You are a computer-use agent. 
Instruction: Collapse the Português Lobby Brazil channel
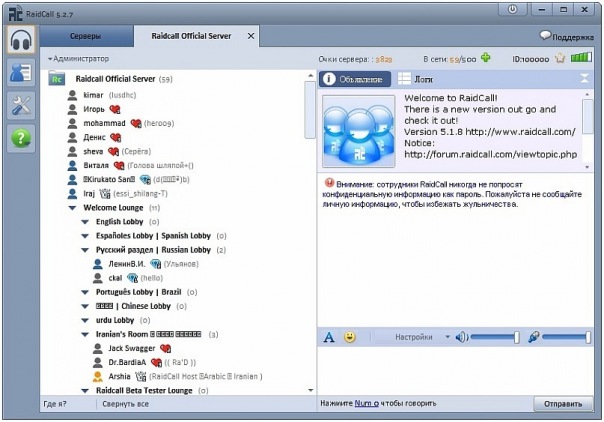pyautogui.click(x=85, y=292)
